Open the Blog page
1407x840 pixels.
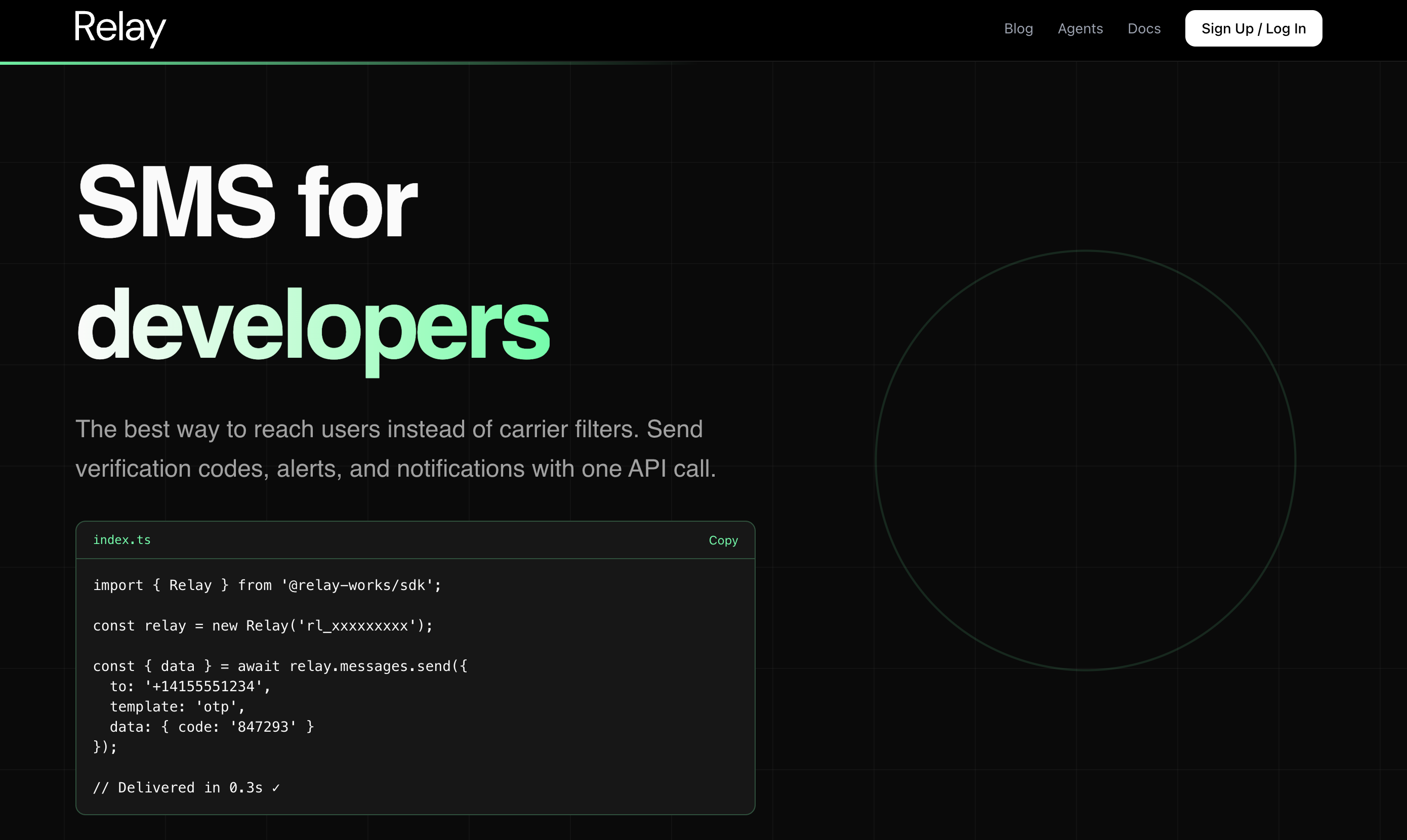coord(1018,28)
